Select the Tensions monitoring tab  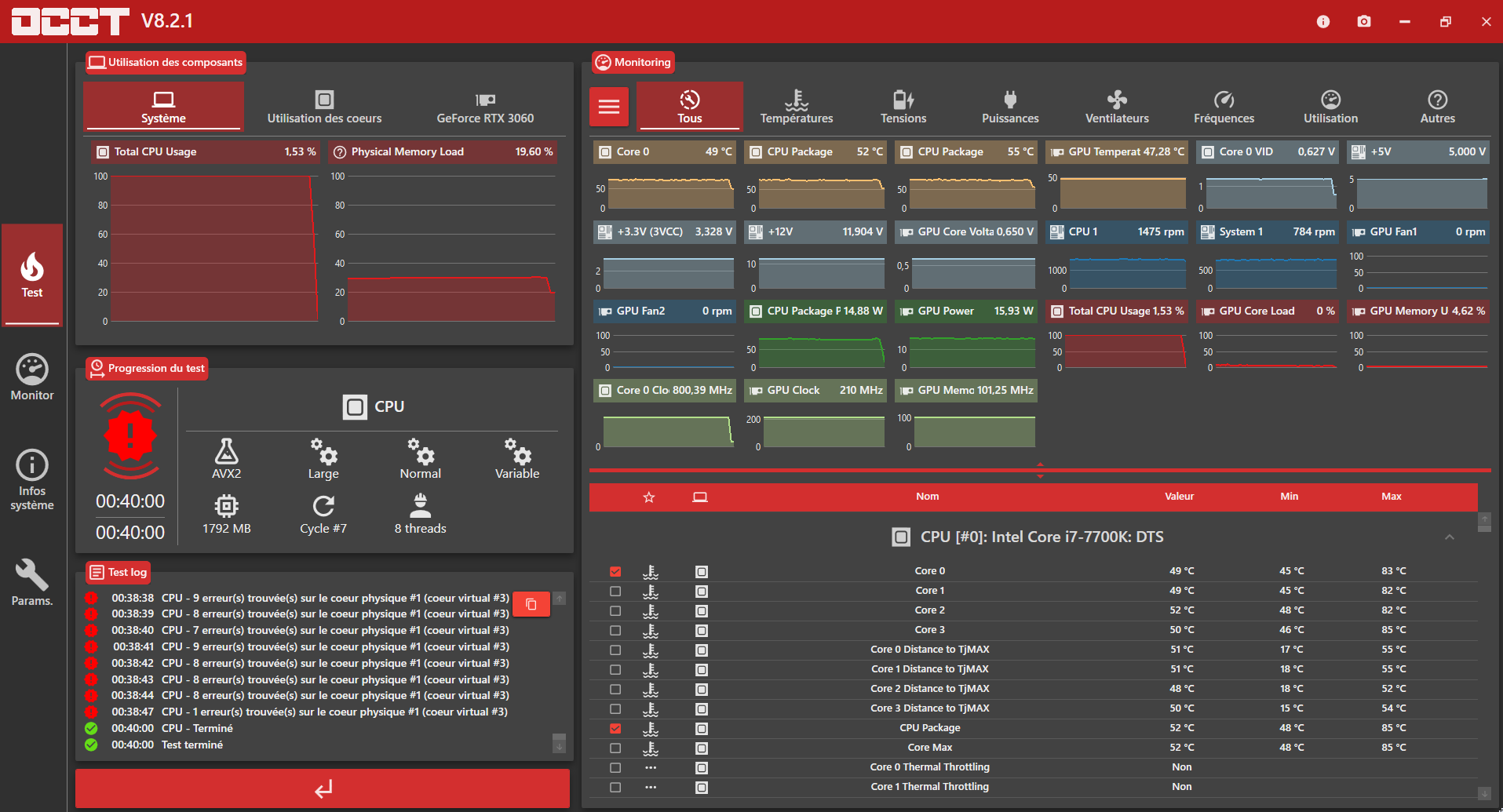[x=903, y=106]
